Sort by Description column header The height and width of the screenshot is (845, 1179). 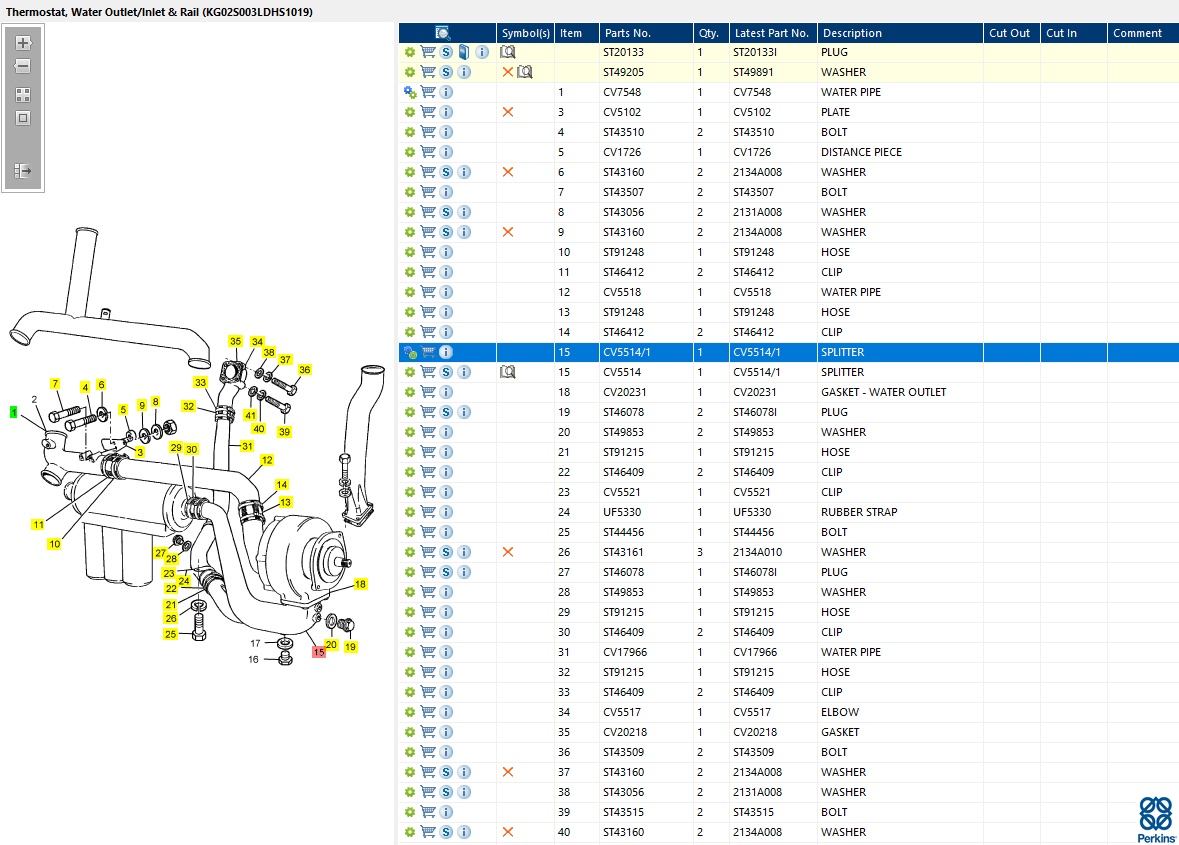(900, 33)
